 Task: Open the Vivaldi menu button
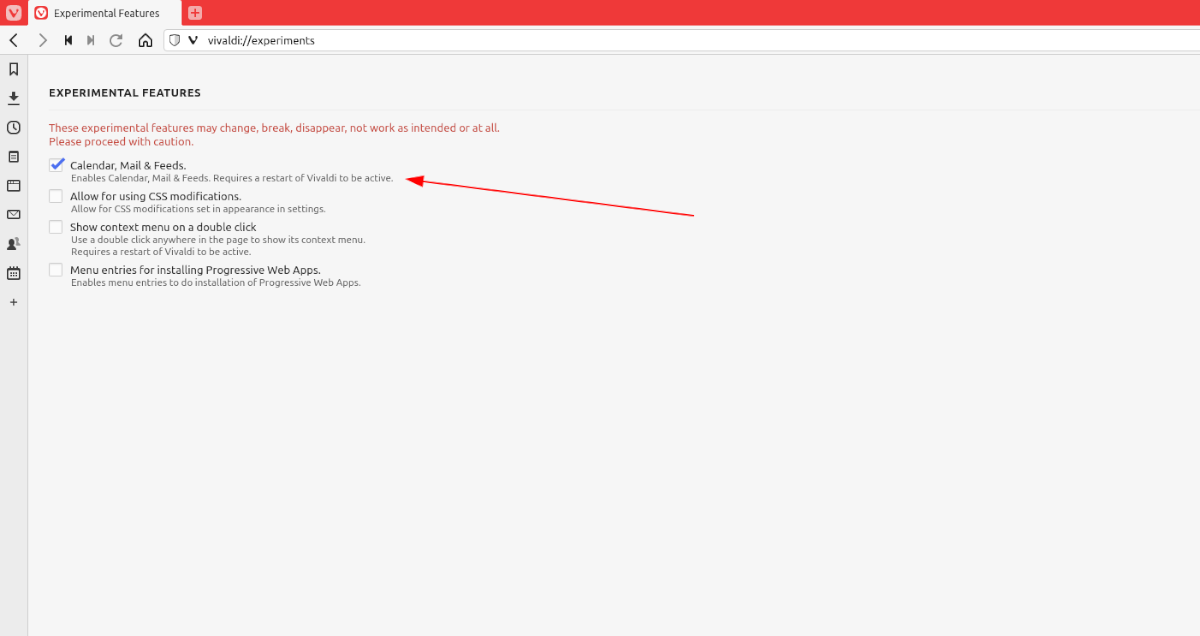13,13
